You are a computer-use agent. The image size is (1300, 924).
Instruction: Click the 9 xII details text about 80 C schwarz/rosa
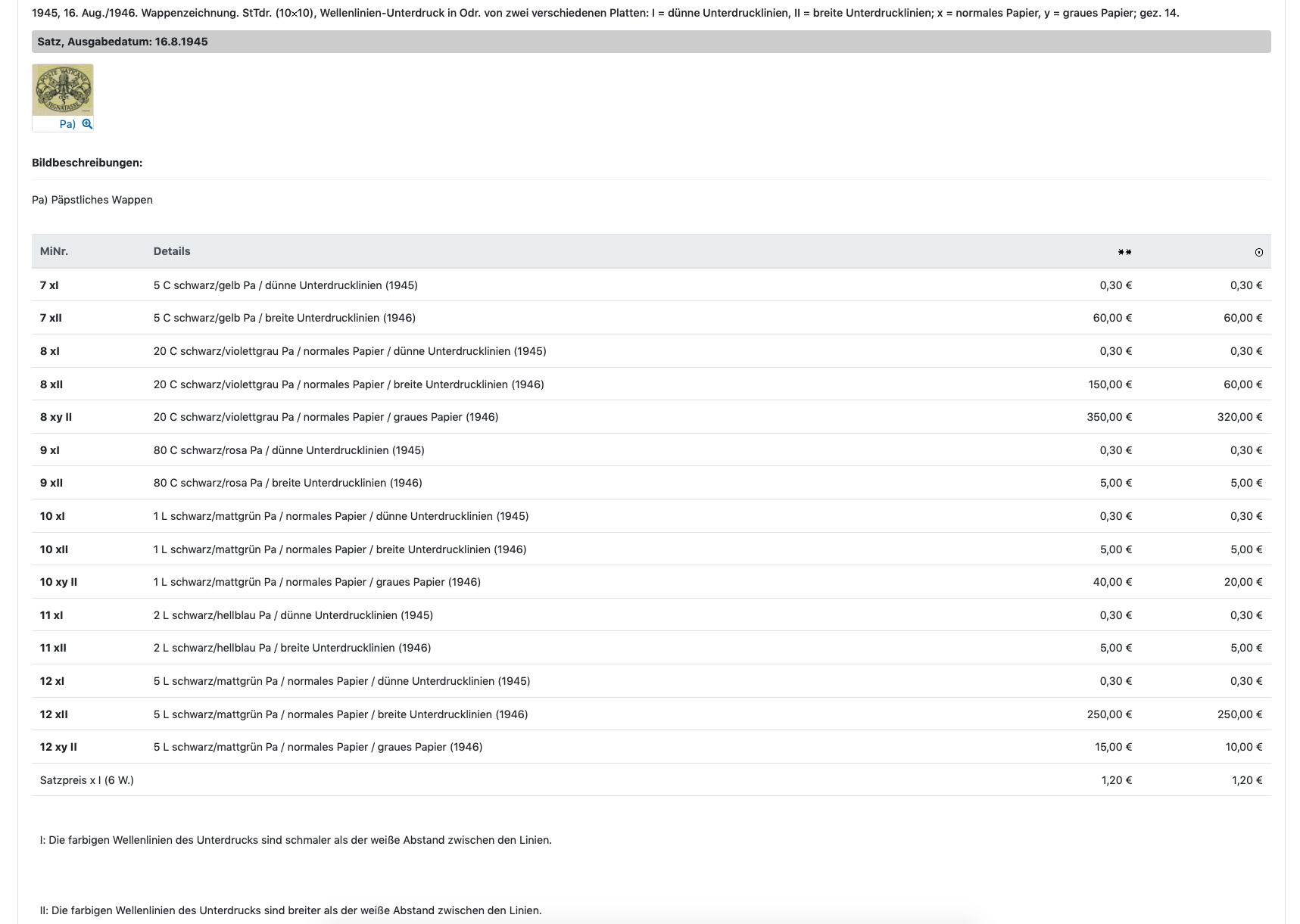(288, 483)
